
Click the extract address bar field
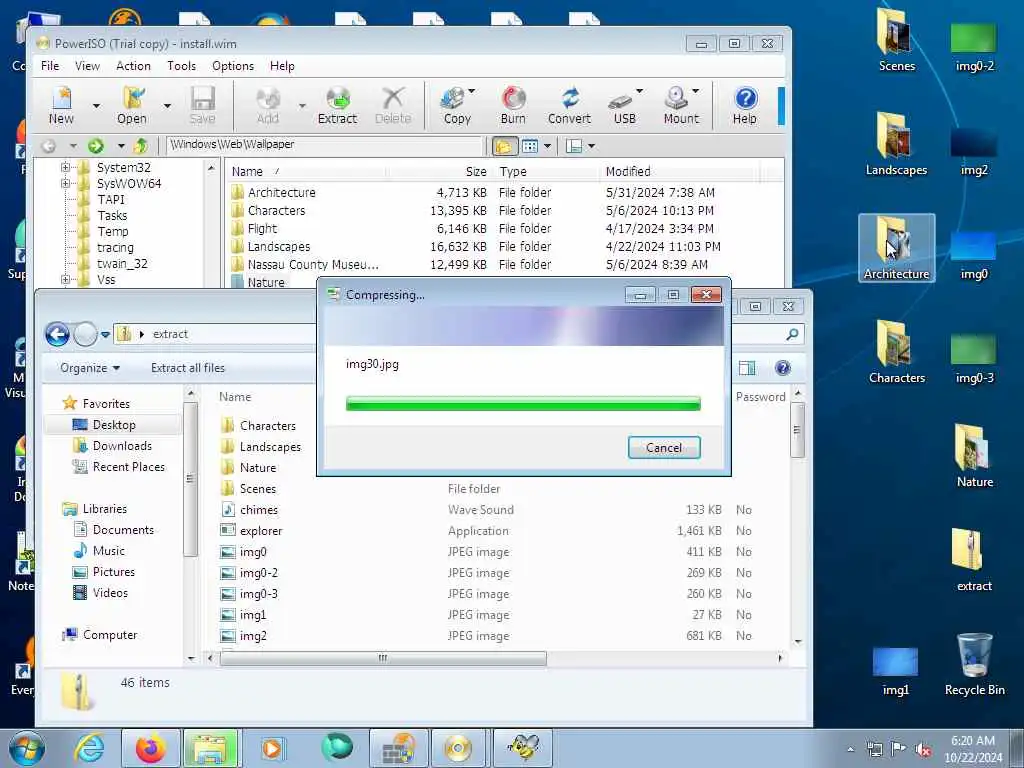point(216,334)
